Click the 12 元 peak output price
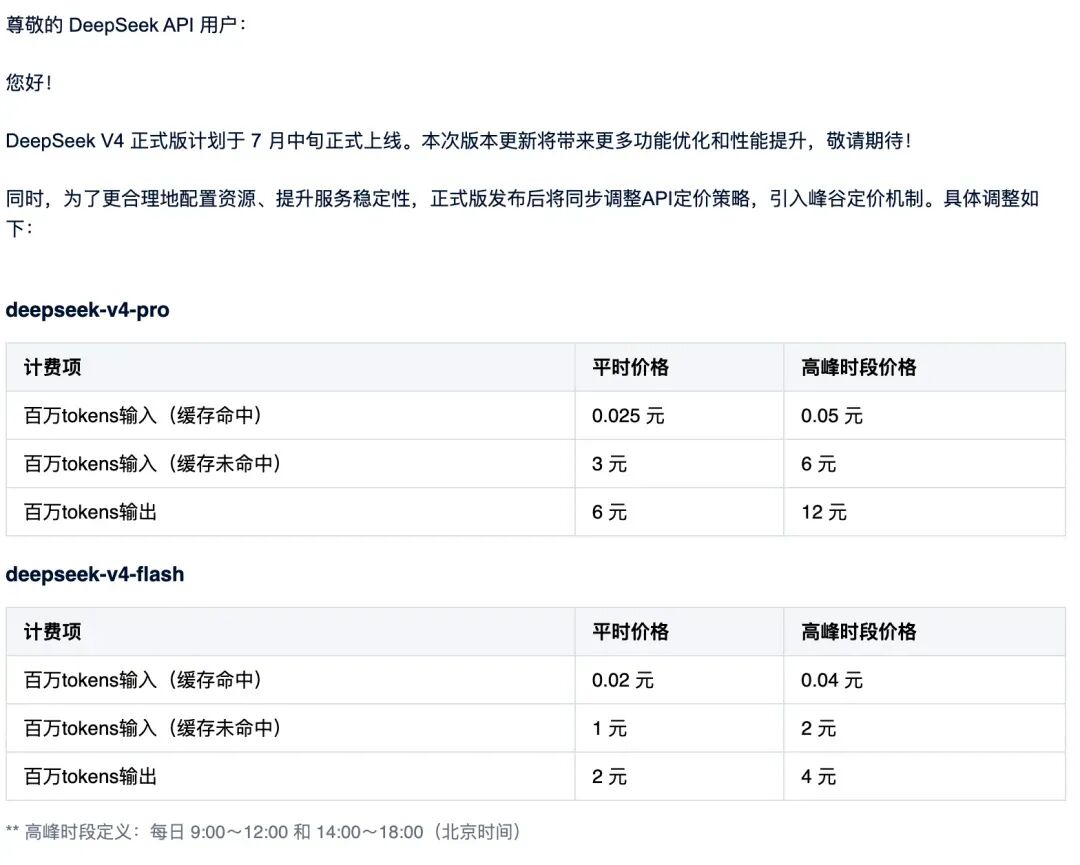This screenshot has width=1080, height=865. tap(824, 512)
